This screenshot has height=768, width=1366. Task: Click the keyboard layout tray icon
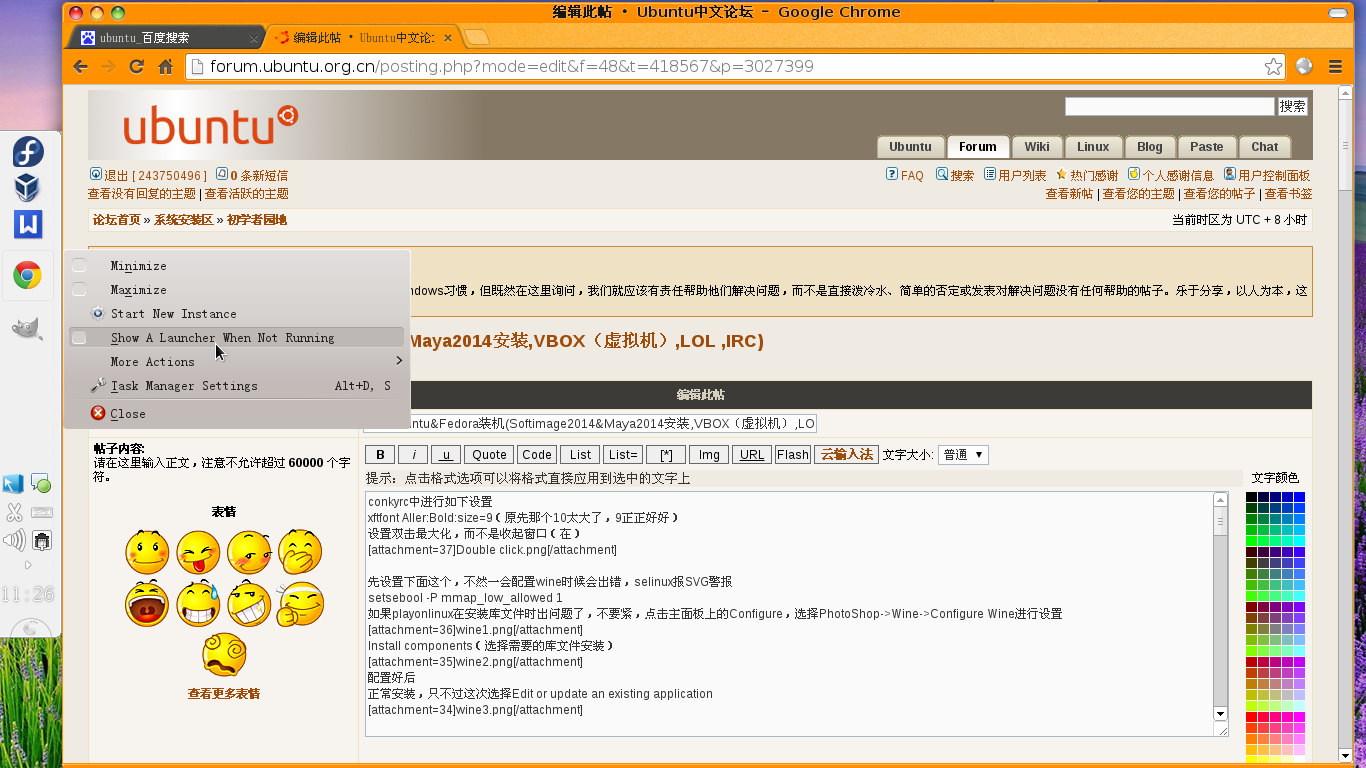(42, 513)
